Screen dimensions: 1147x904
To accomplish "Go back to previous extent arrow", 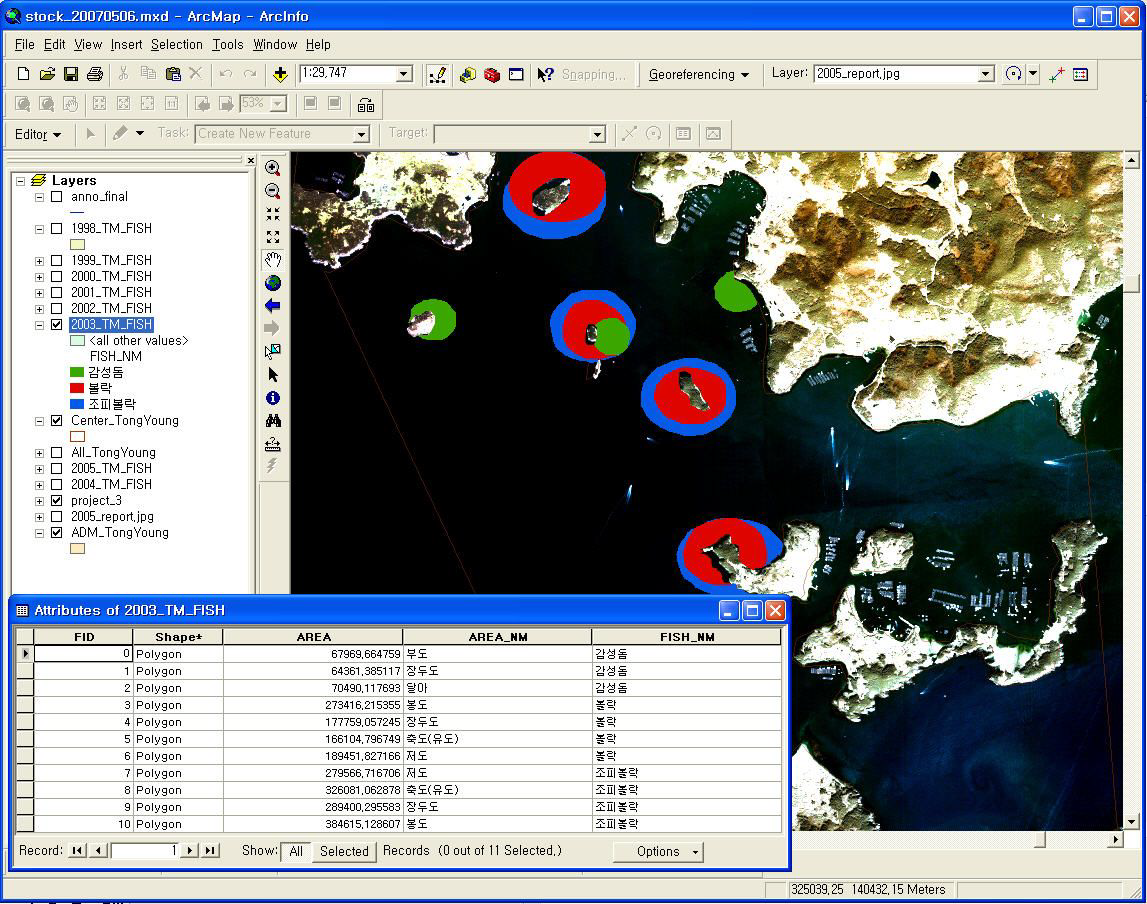I will click(273, 306).
